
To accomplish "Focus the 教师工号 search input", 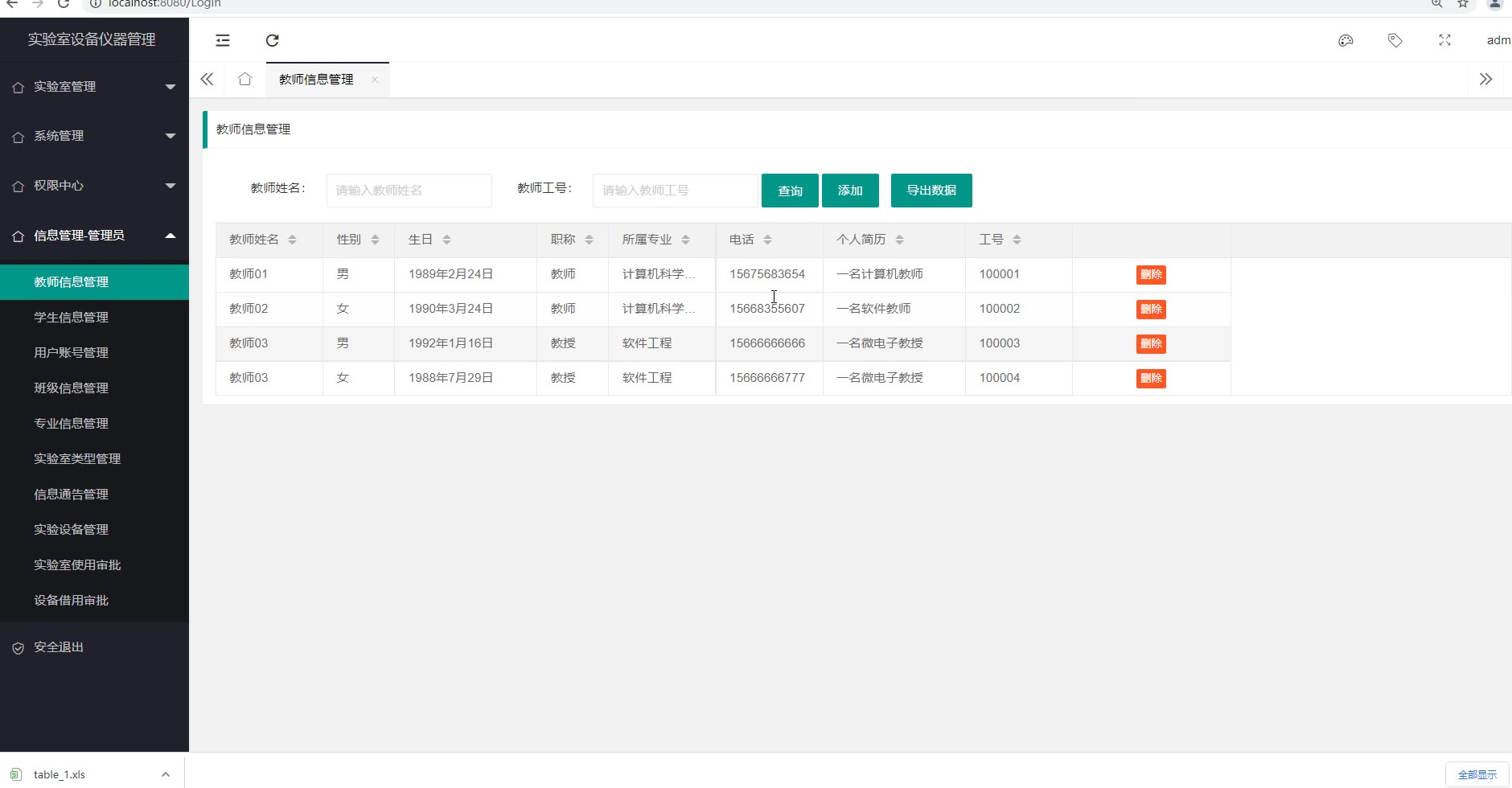I will pyautogui.click(x=676, y=191).
